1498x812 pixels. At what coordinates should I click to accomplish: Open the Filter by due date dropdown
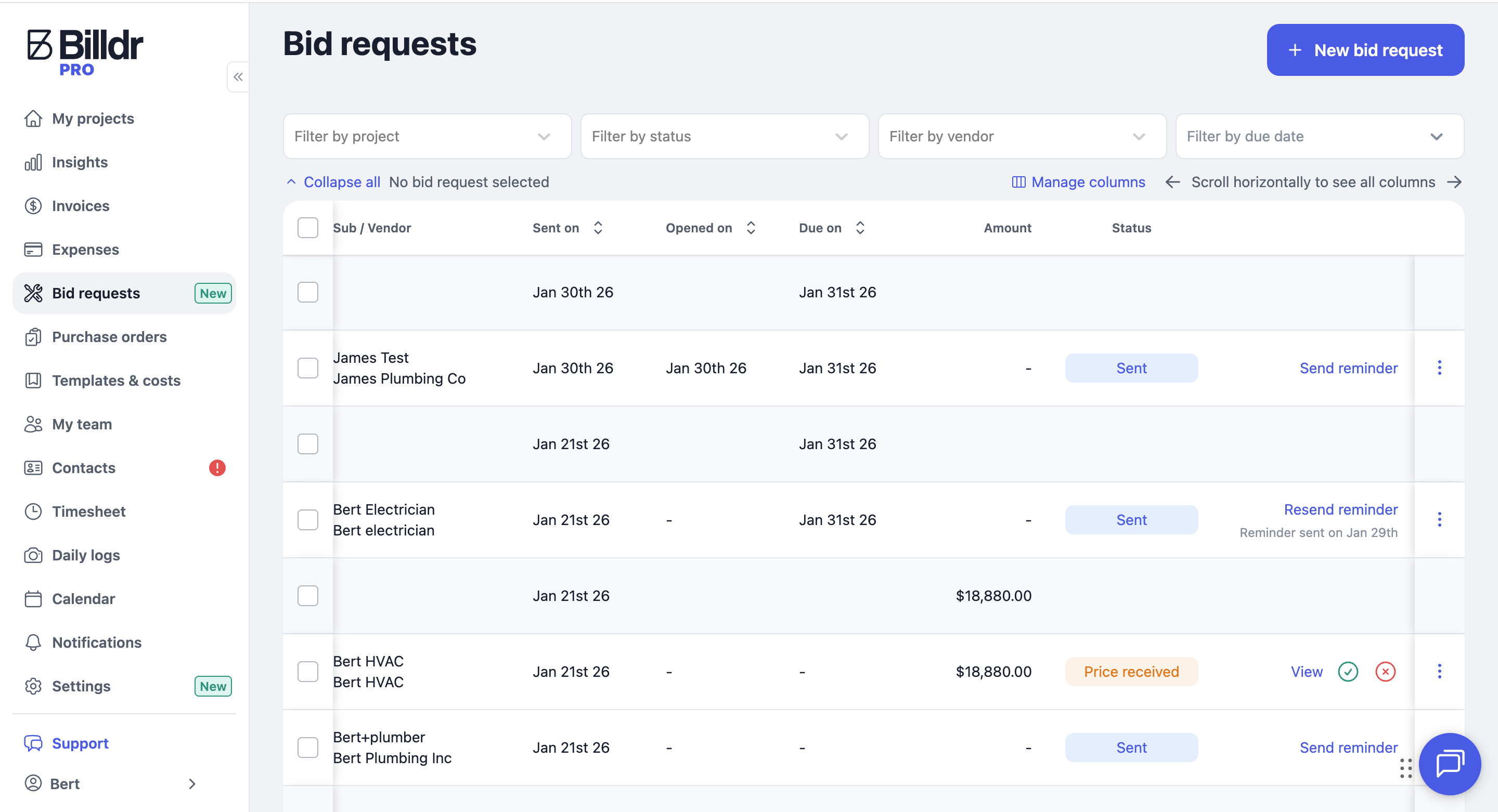pyautogui.click(x=1319, y=136)
